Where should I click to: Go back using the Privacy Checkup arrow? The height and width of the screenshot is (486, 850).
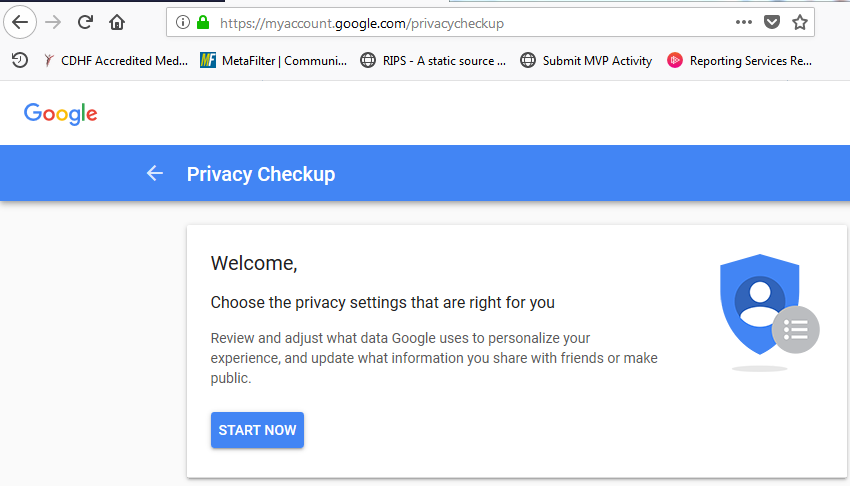(154, 174)
